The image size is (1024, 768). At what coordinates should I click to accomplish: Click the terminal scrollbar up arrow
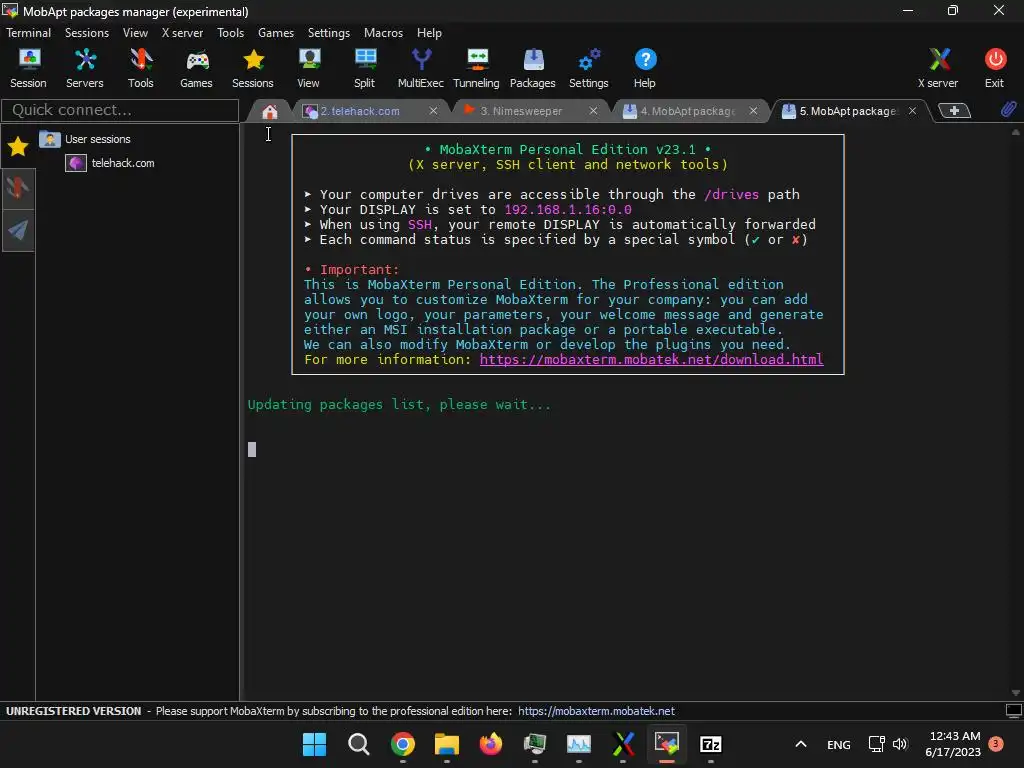(x=1016, y=132)
